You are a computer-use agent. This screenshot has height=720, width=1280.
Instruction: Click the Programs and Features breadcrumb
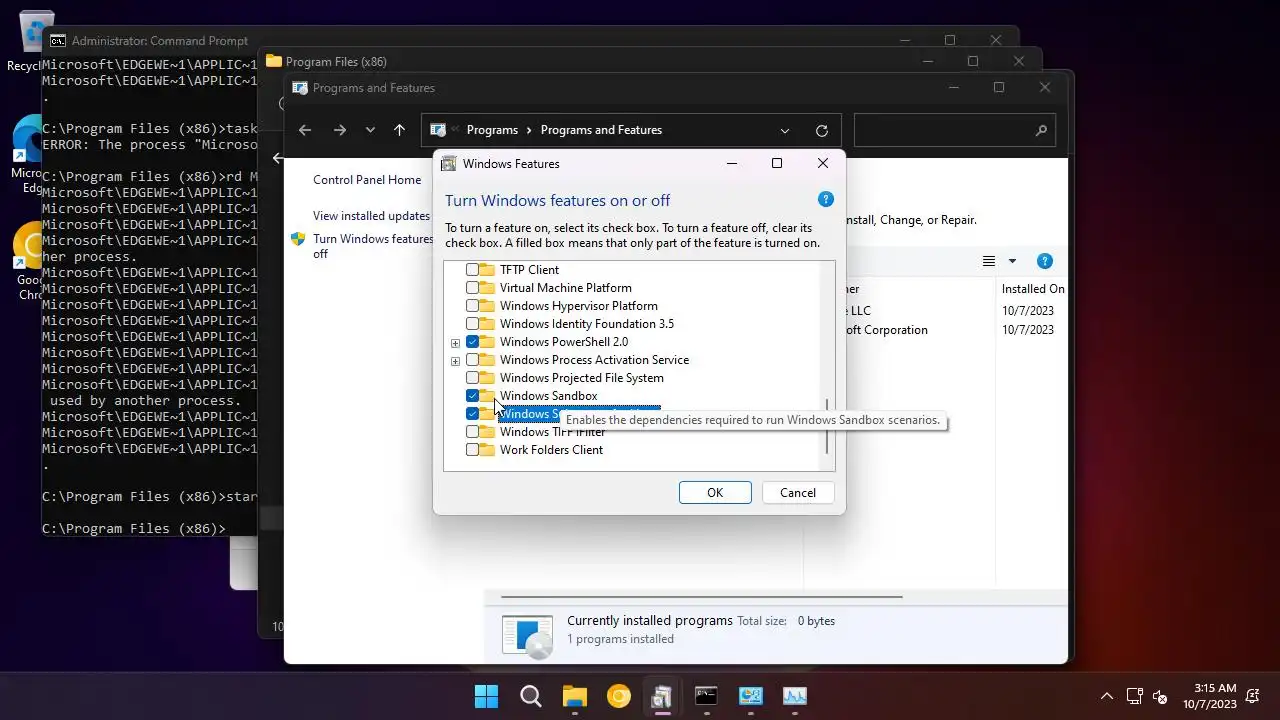click(601, 130)
